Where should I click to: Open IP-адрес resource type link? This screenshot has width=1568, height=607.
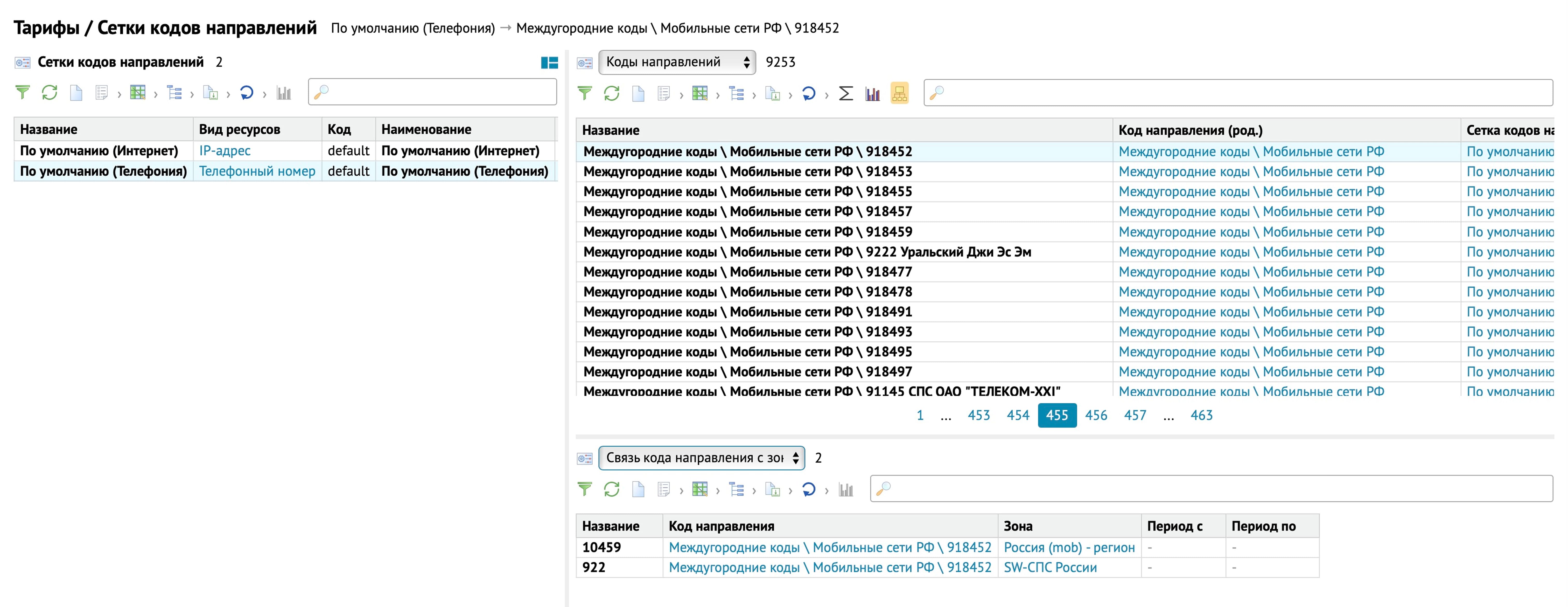(x=225, y=150)
